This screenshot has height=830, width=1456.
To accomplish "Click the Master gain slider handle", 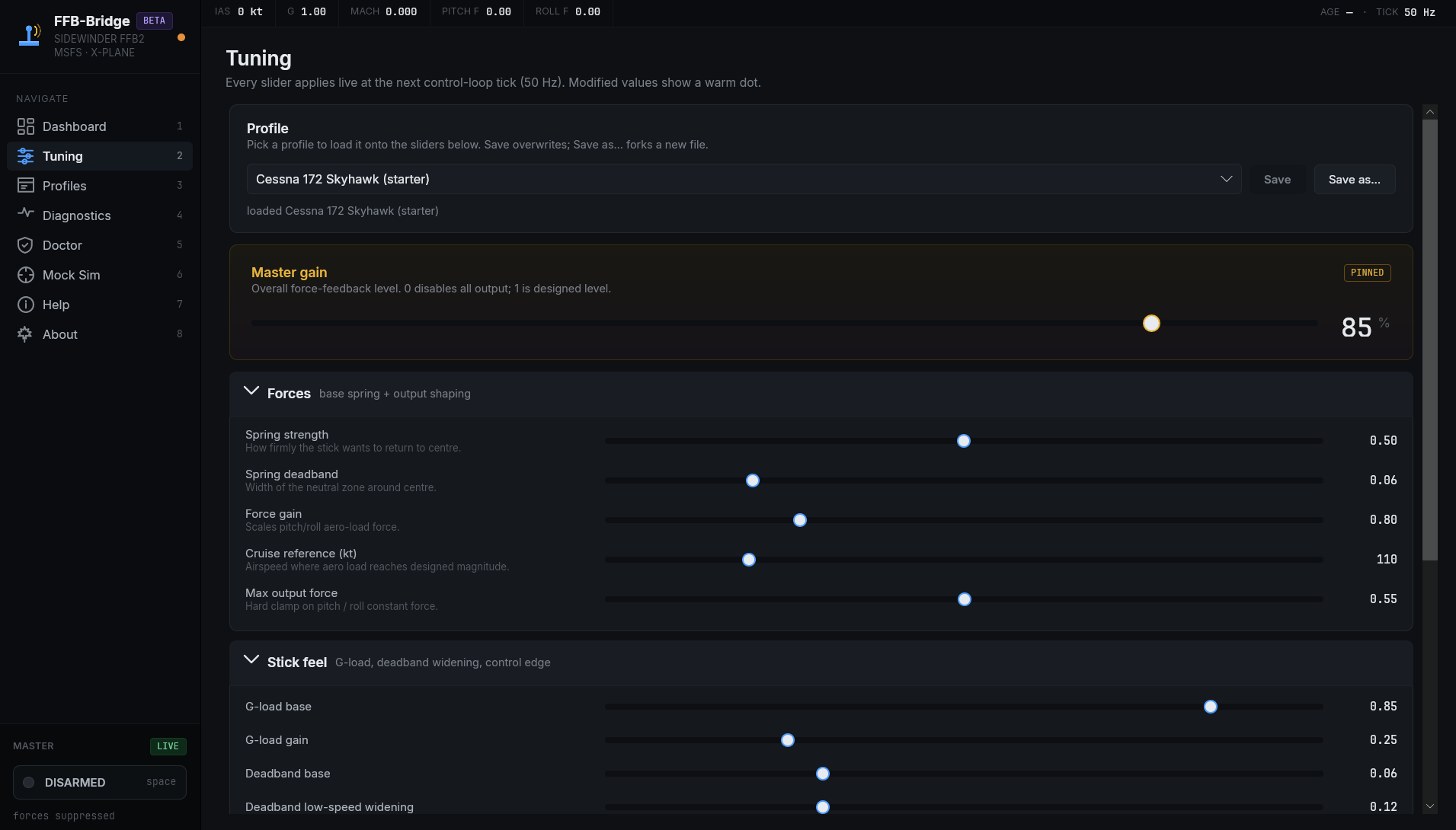I will point(1151,324).
